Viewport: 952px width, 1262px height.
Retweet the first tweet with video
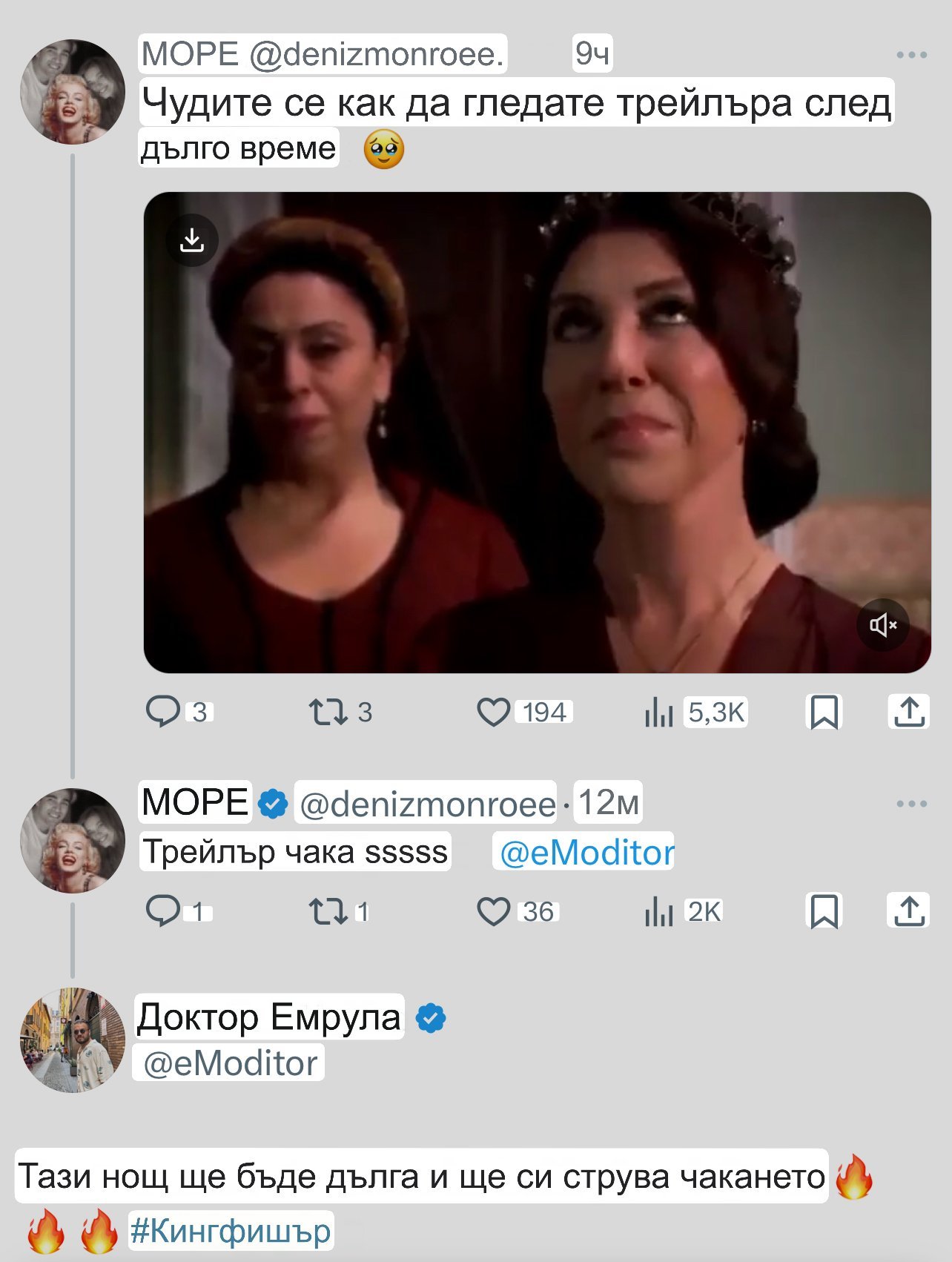pos(328,712)
